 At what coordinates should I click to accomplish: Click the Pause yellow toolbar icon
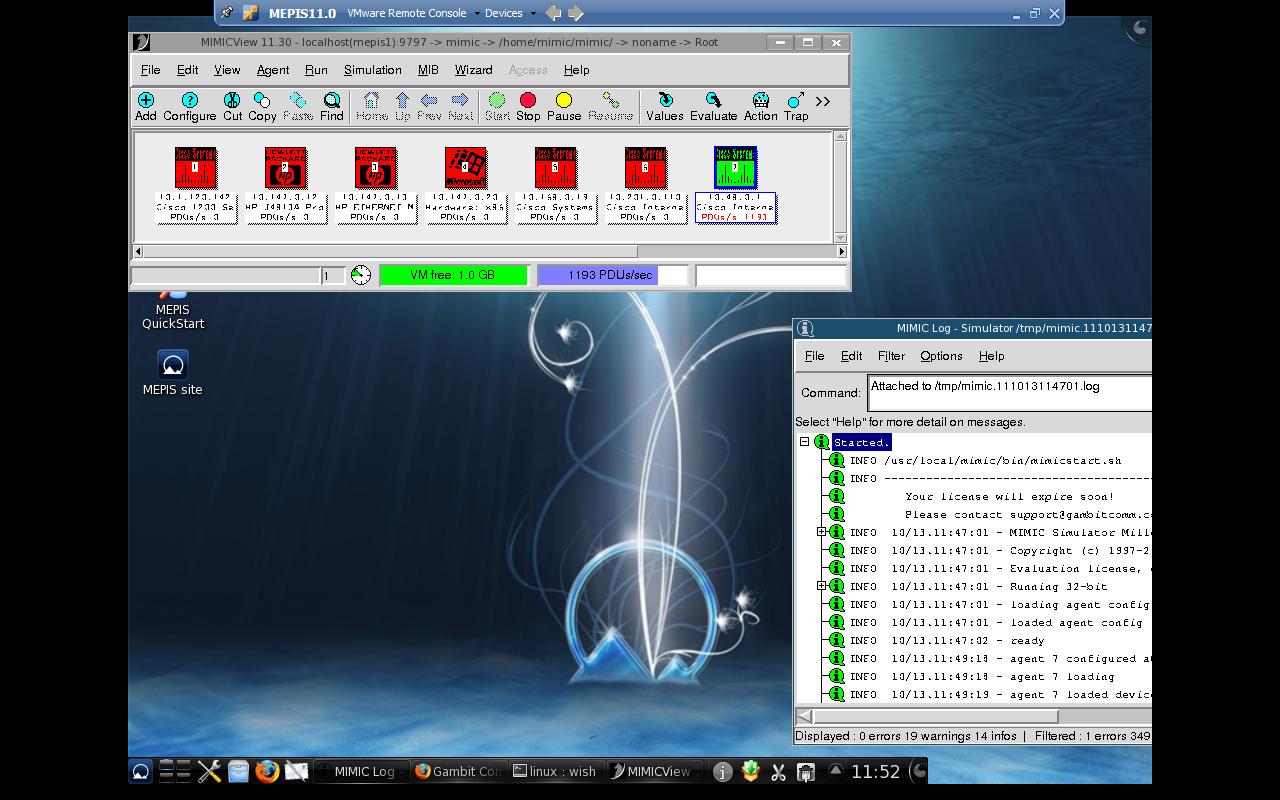pos(563,106)
